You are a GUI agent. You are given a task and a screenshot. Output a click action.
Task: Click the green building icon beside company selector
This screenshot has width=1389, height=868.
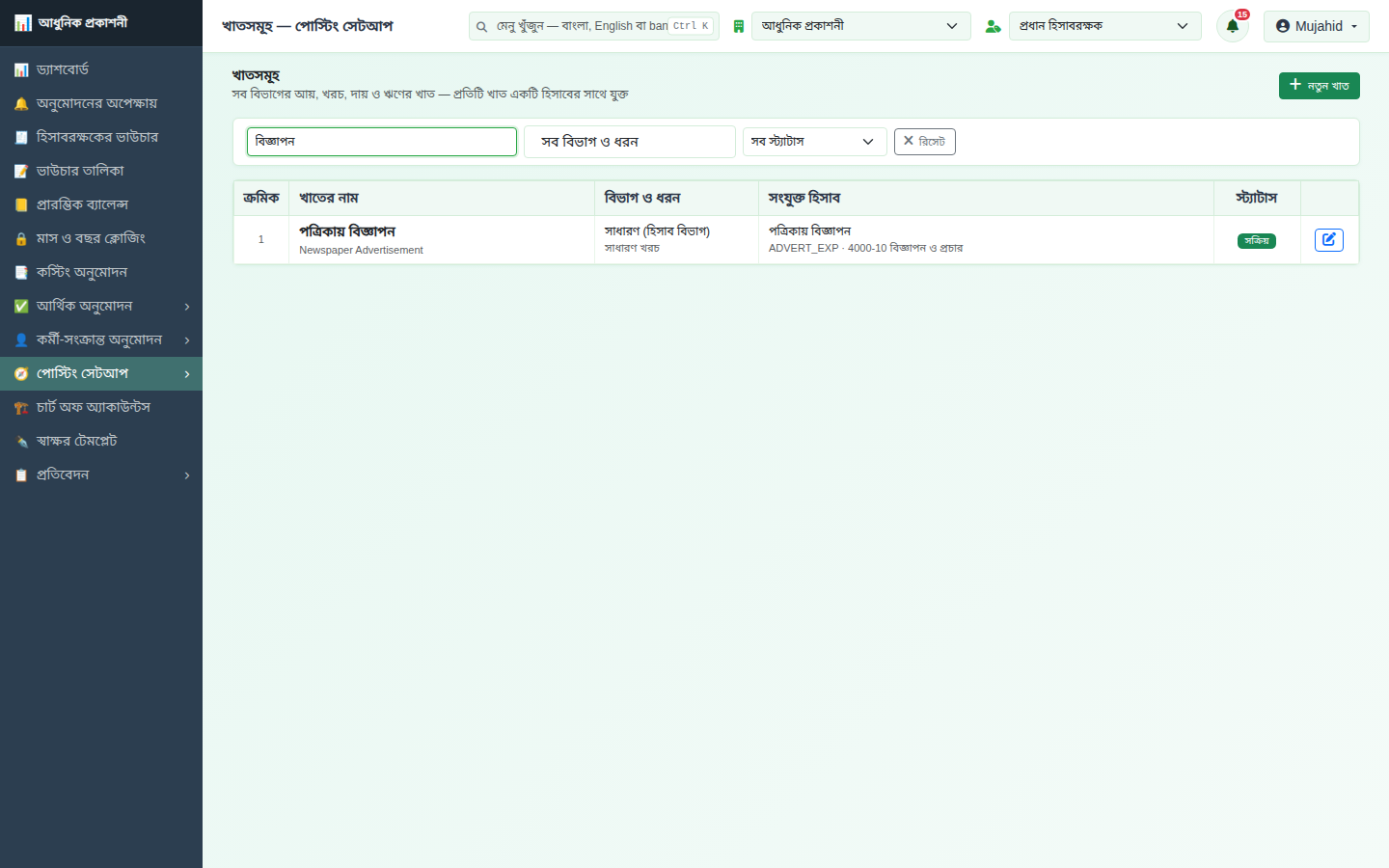(738, 26)
